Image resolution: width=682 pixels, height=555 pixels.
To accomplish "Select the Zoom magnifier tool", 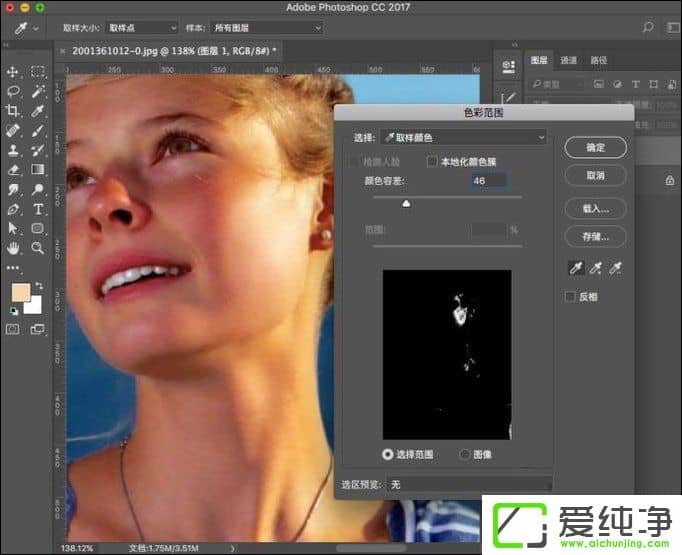I will point(38,248).
